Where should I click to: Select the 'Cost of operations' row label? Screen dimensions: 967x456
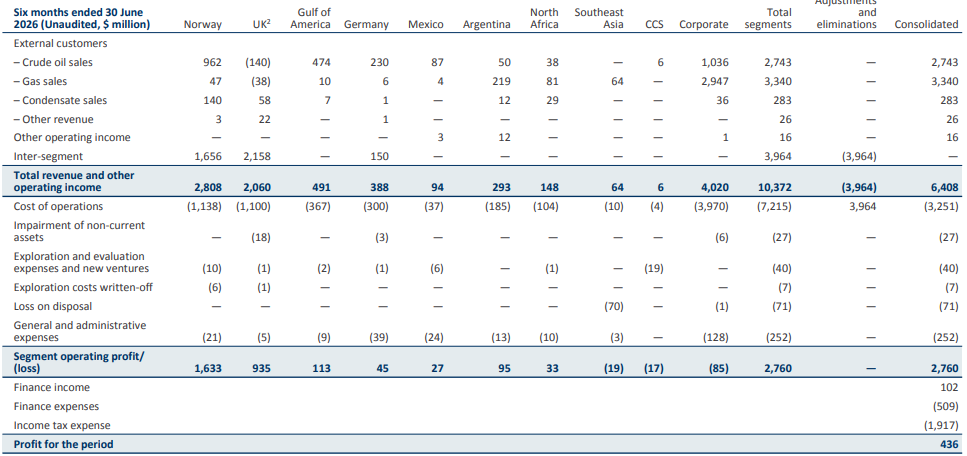click(58, 207)
